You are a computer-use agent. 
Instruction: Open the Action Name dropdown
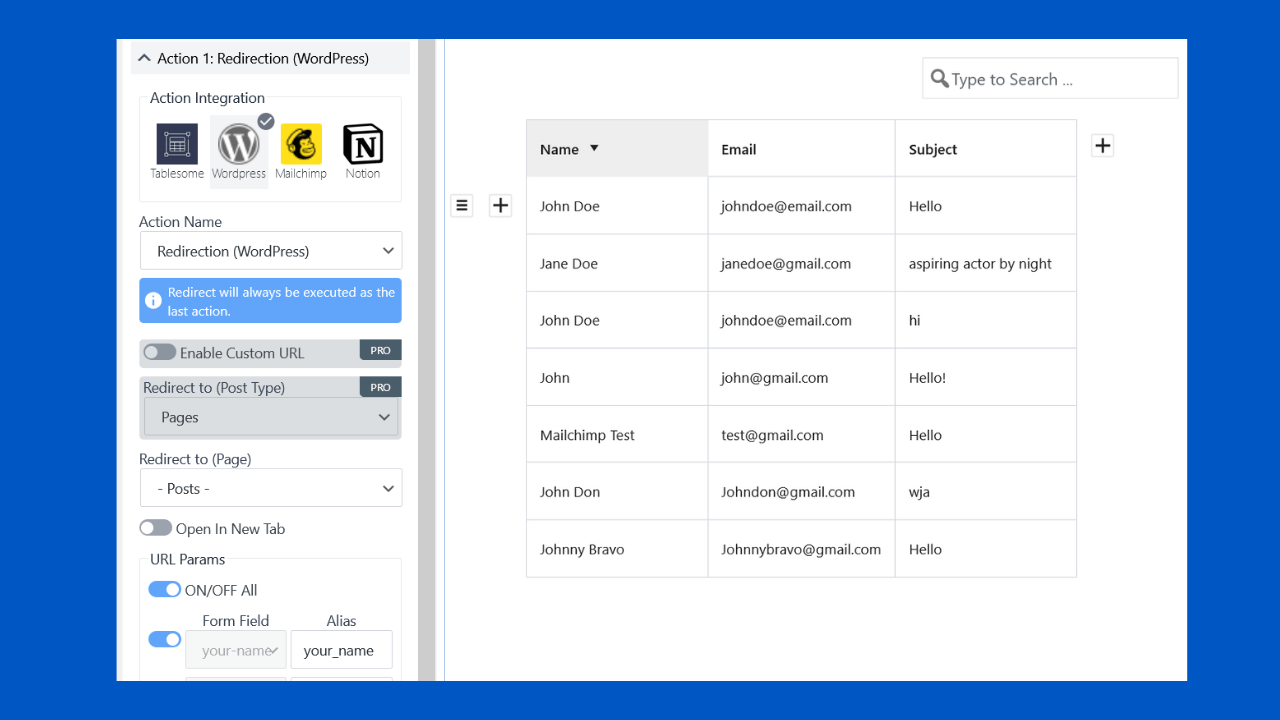[271, 251]
